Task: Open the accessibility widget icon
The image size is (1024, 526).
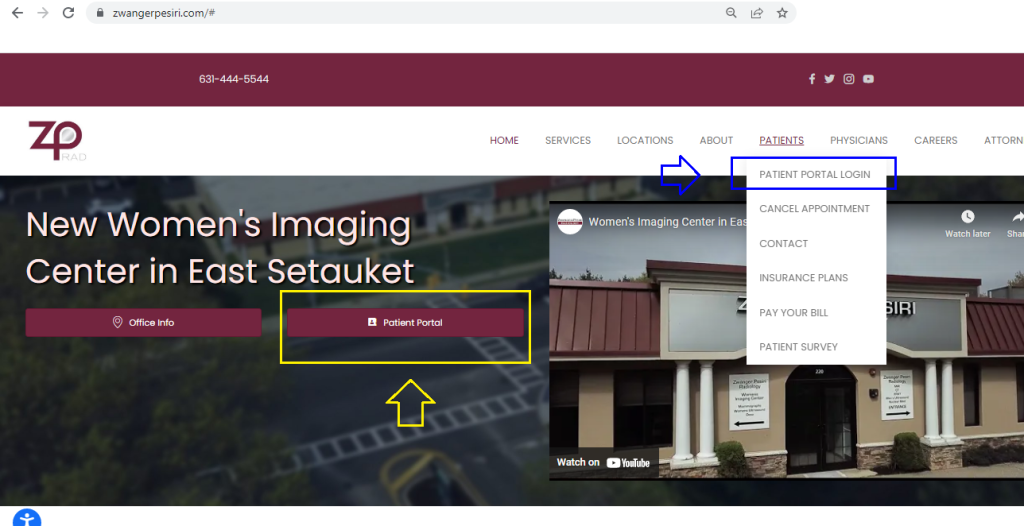Action: (x=27, y=518)
